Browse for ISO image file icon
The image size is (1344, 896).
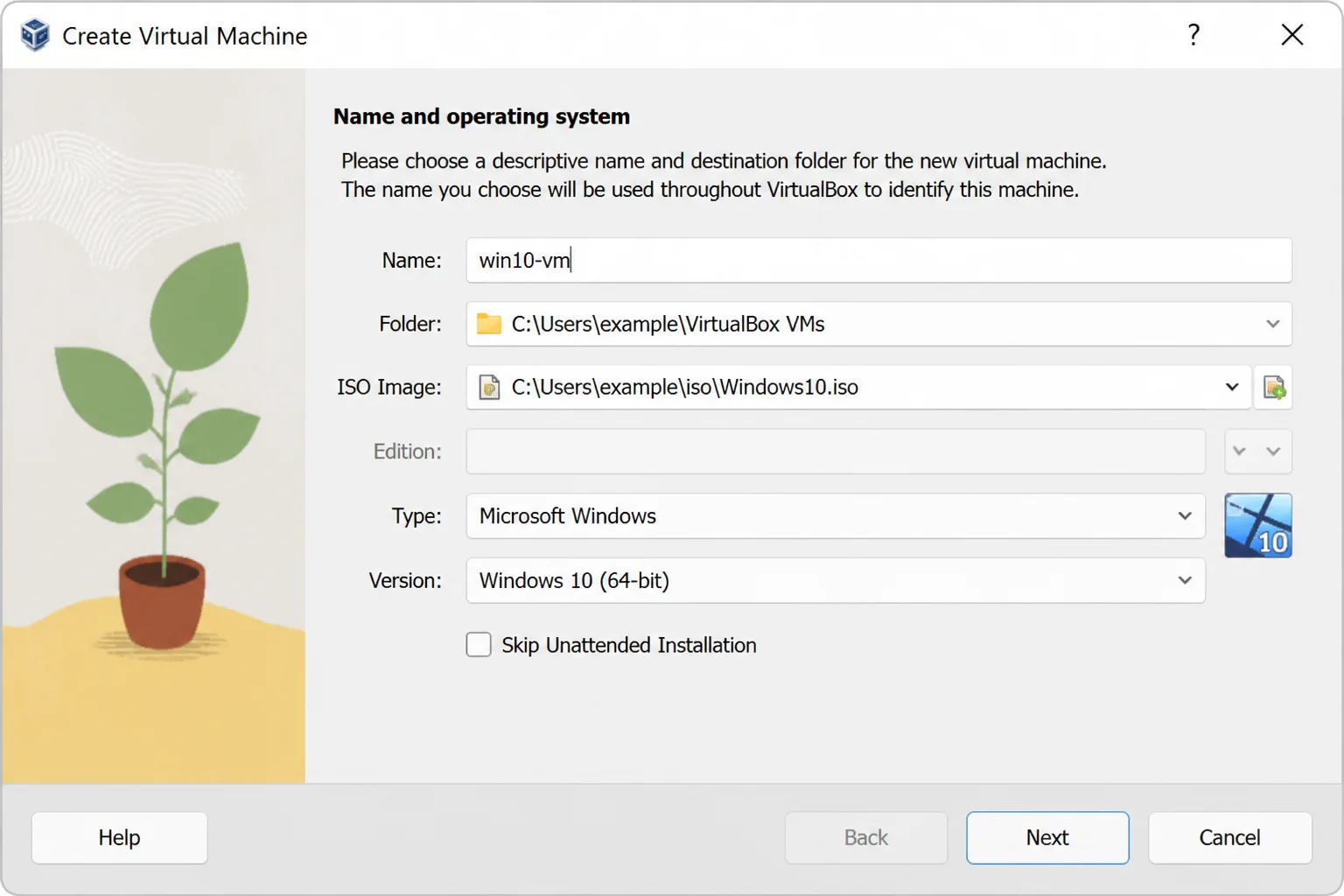(x=1273, y=387)
